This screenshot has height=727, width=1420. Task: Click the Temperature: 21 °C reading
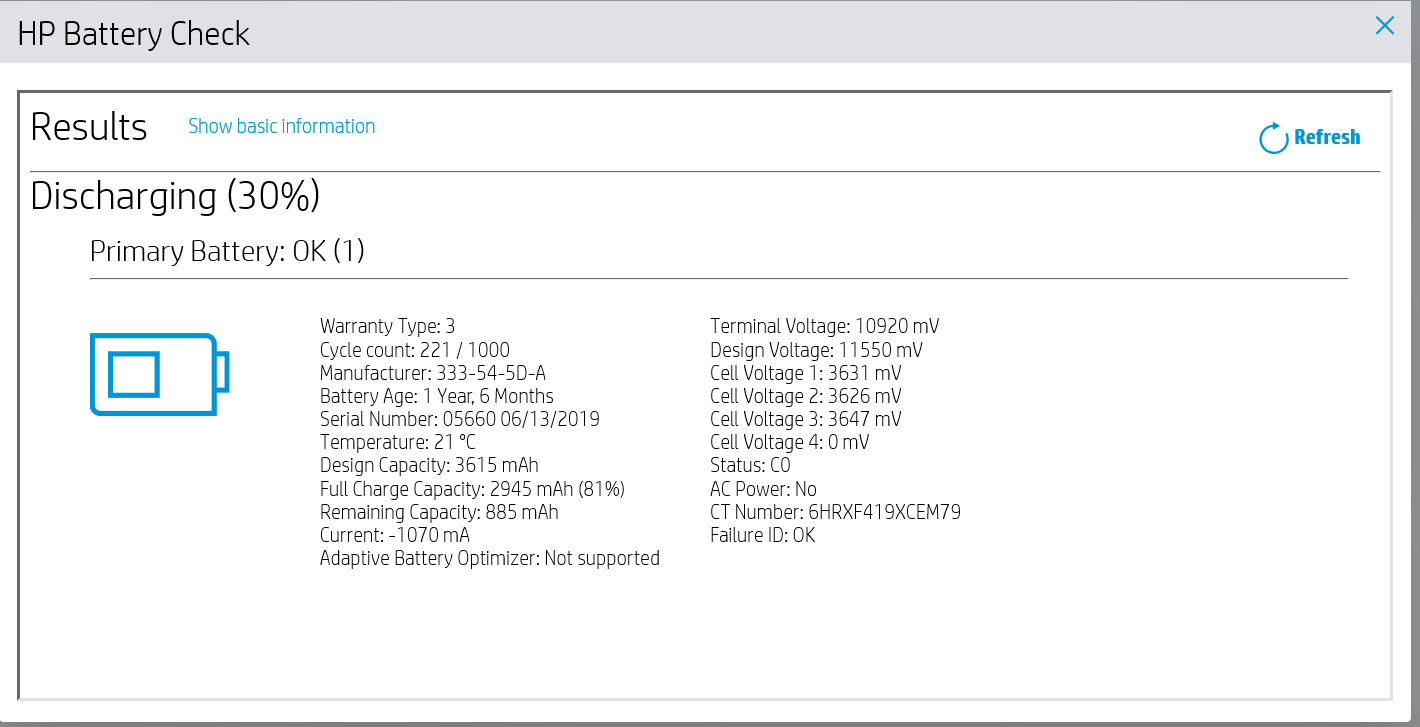(x=398, y=442)
